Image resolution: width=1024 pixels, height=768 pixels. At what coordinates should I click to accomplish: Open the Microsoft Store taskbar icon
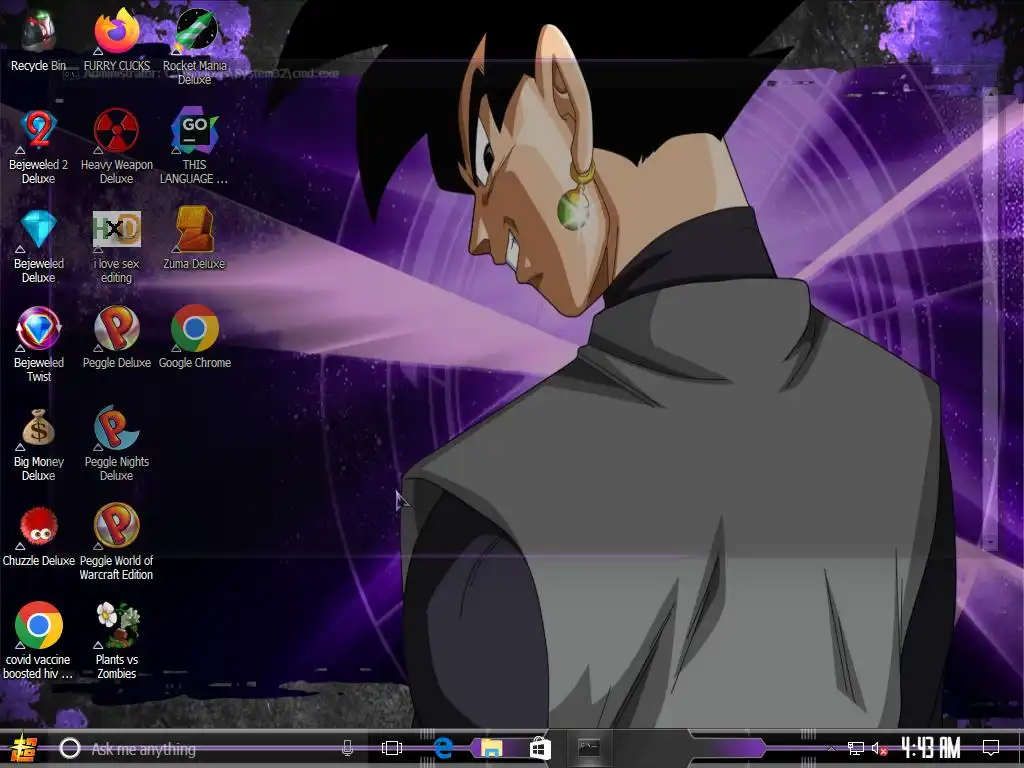540,748
